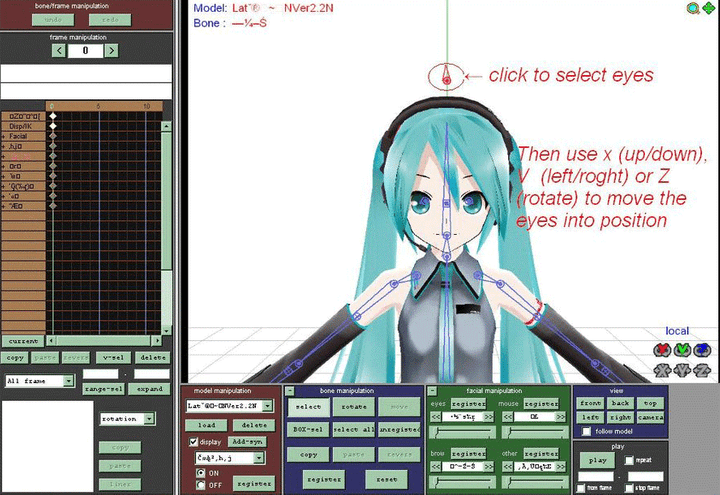Click the select bone mode button
This screenshot has width=720, height=495.
coord(309,407)
